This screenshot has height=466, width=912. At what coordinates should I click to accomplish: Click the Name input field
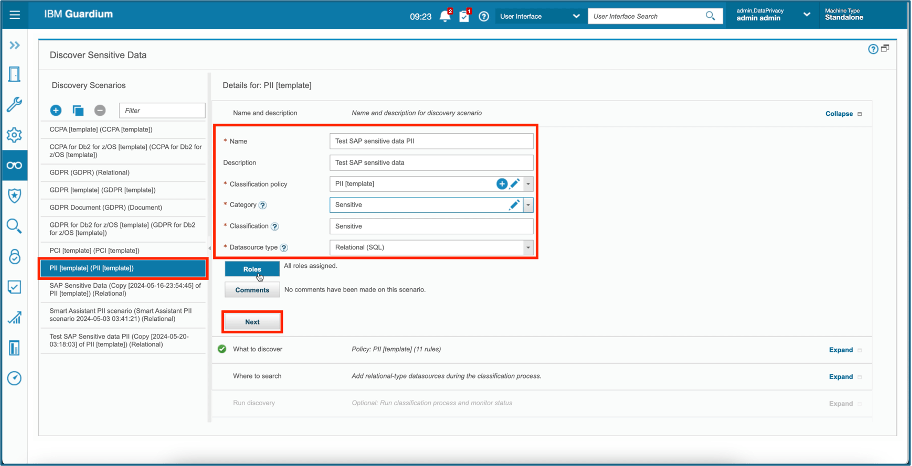431,141
